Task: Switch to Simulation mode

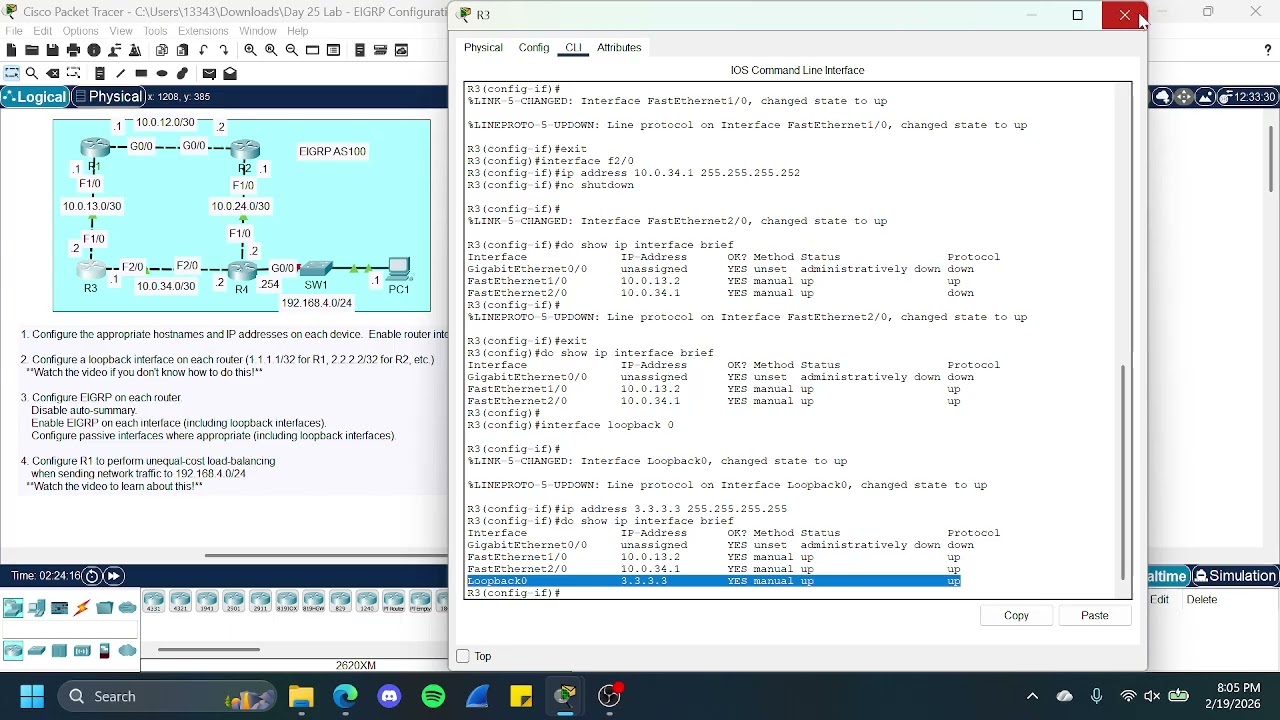Action: 1235,576
